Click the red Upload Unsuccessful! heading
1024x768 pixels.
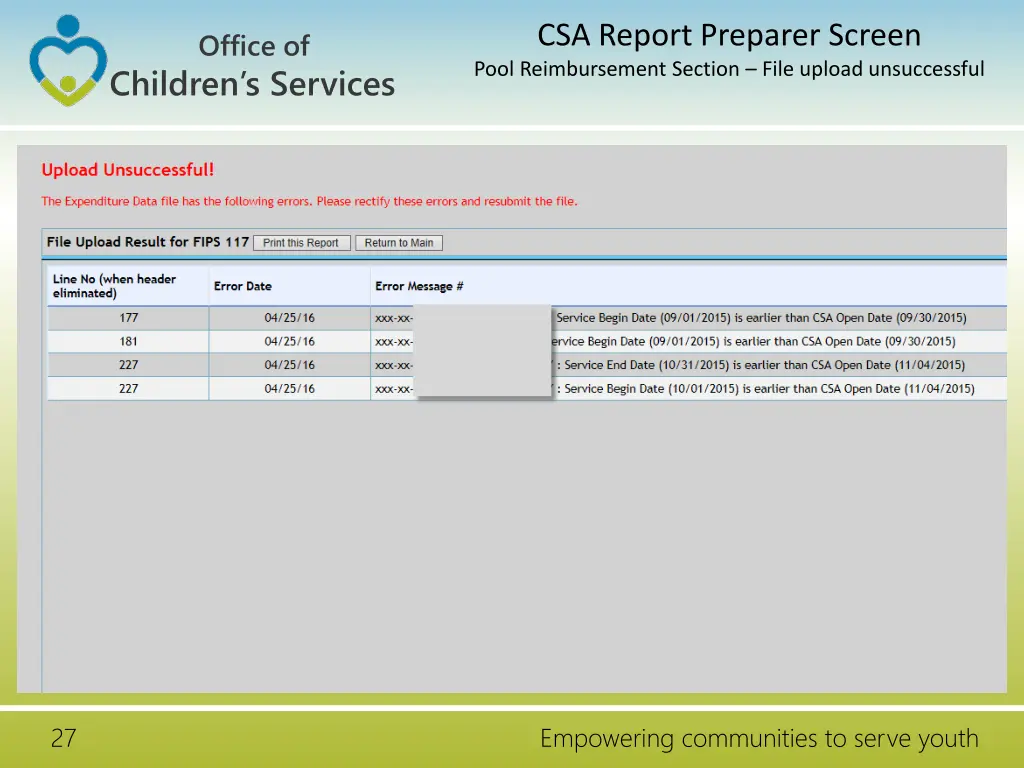pyautogui.click(x=128, y=170)
